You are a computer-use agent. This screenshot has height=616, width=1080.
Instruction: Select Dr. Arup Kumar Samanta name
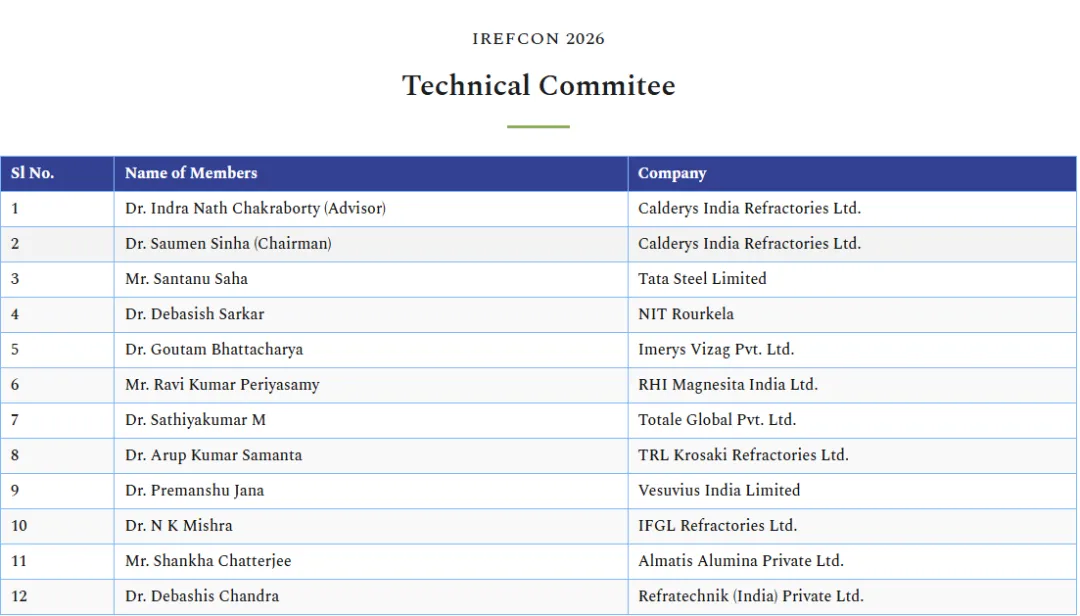213,455
